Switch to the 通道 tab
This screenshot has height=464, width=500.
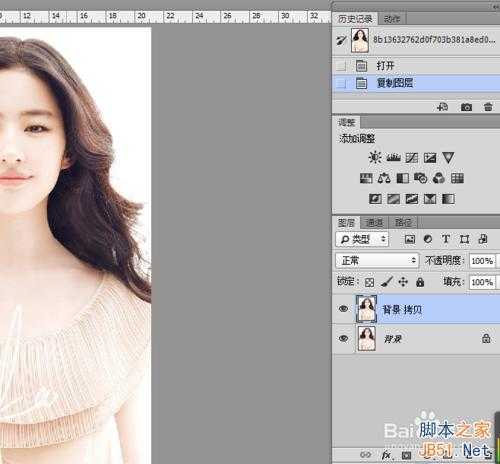(374, 222)
